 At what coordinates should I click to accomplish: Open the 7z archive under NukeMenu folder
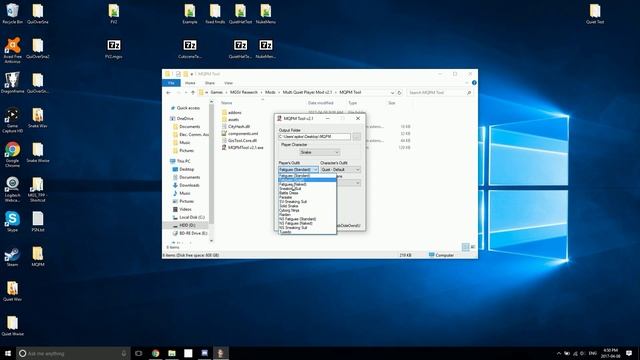tap(266, 49)
